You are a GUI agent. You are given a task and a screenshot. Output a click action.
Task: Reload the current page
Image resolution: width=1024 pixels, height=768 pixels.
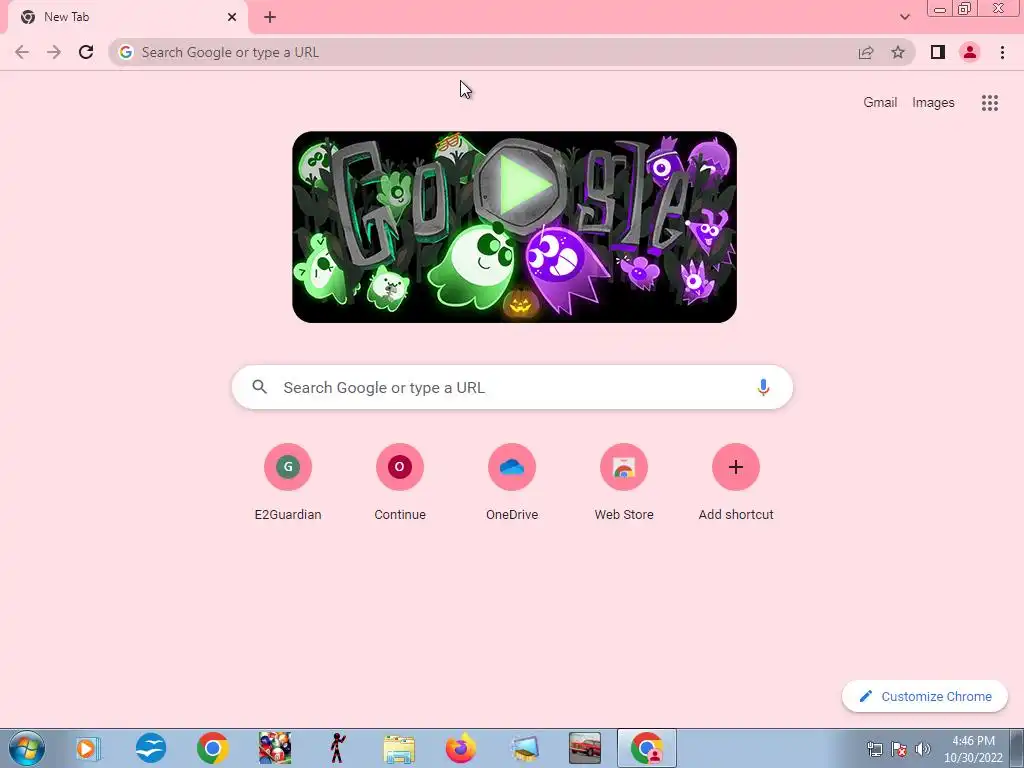(x=86, y=52)
